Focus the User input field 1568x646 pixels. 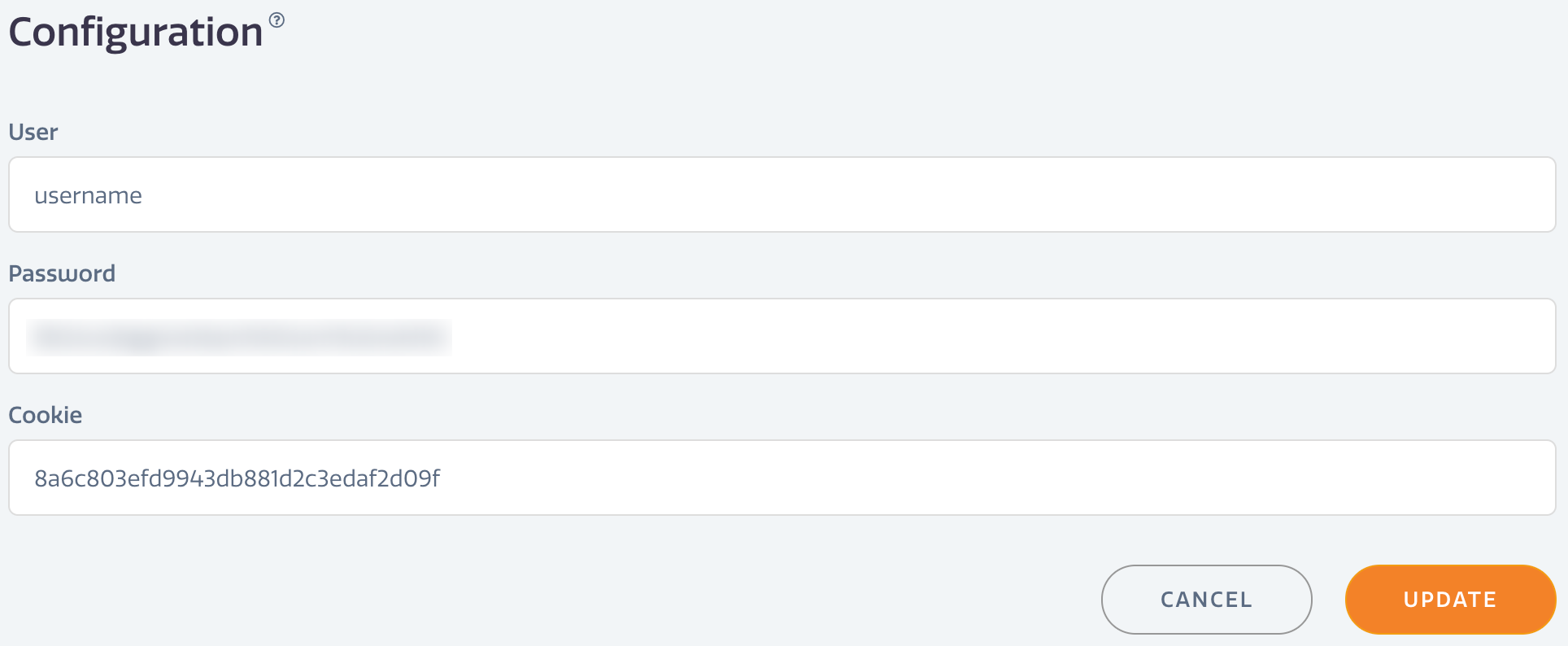782,194
